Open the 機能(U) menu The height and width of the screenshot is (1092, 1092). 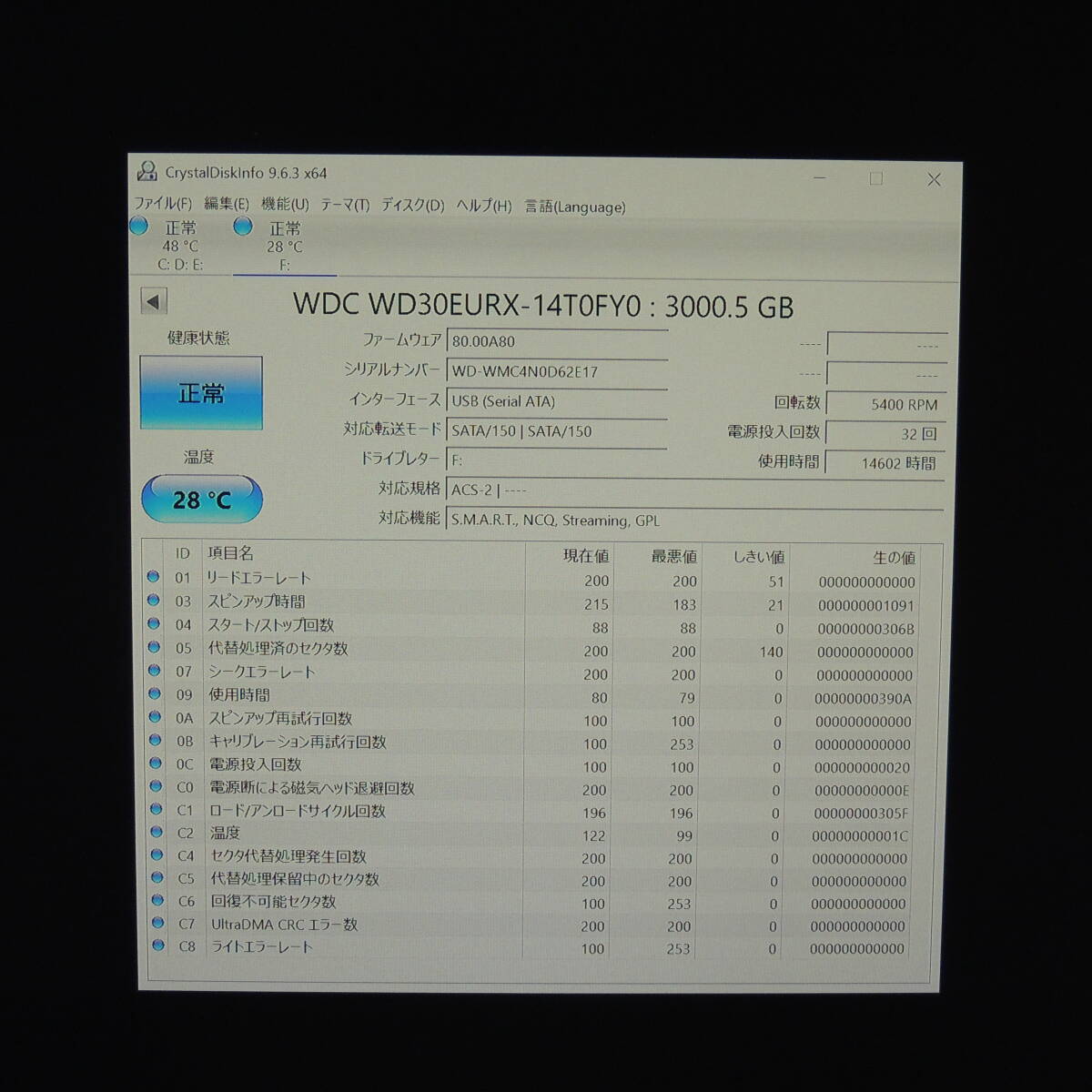[x=285, y=205]
